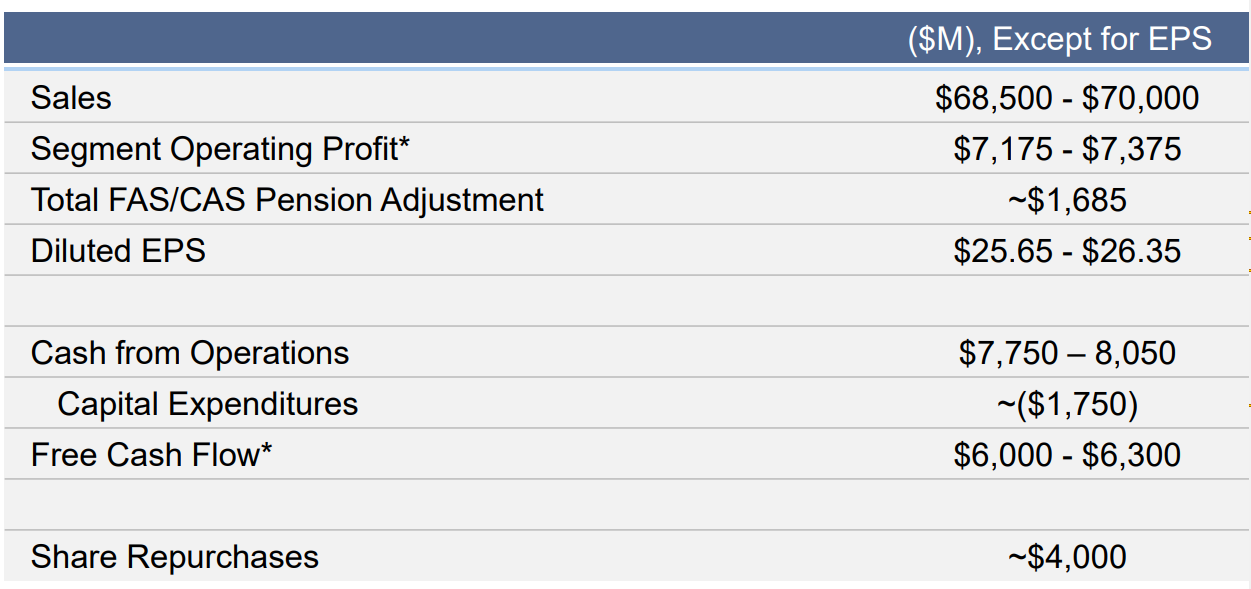
Task: Click the ~$4,000 share repurchases value
Action: click(x=1067, y=557)
